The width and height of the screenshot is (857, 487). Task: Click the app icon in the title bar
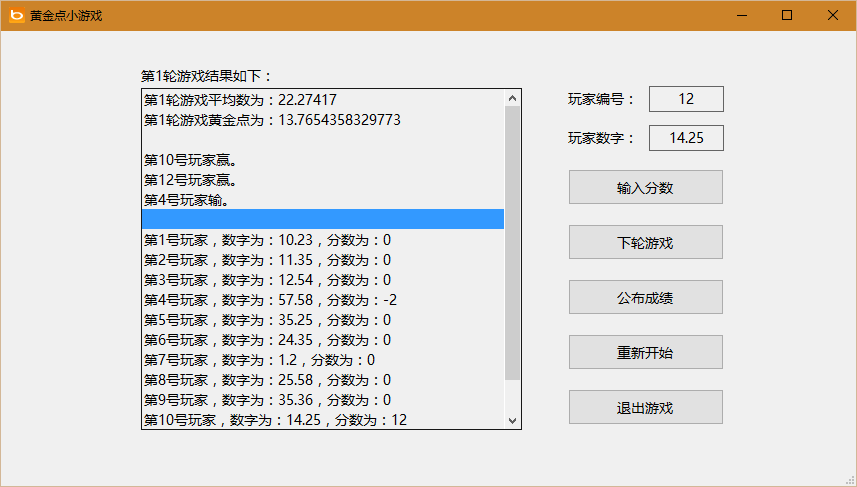(x=17, y=15)
